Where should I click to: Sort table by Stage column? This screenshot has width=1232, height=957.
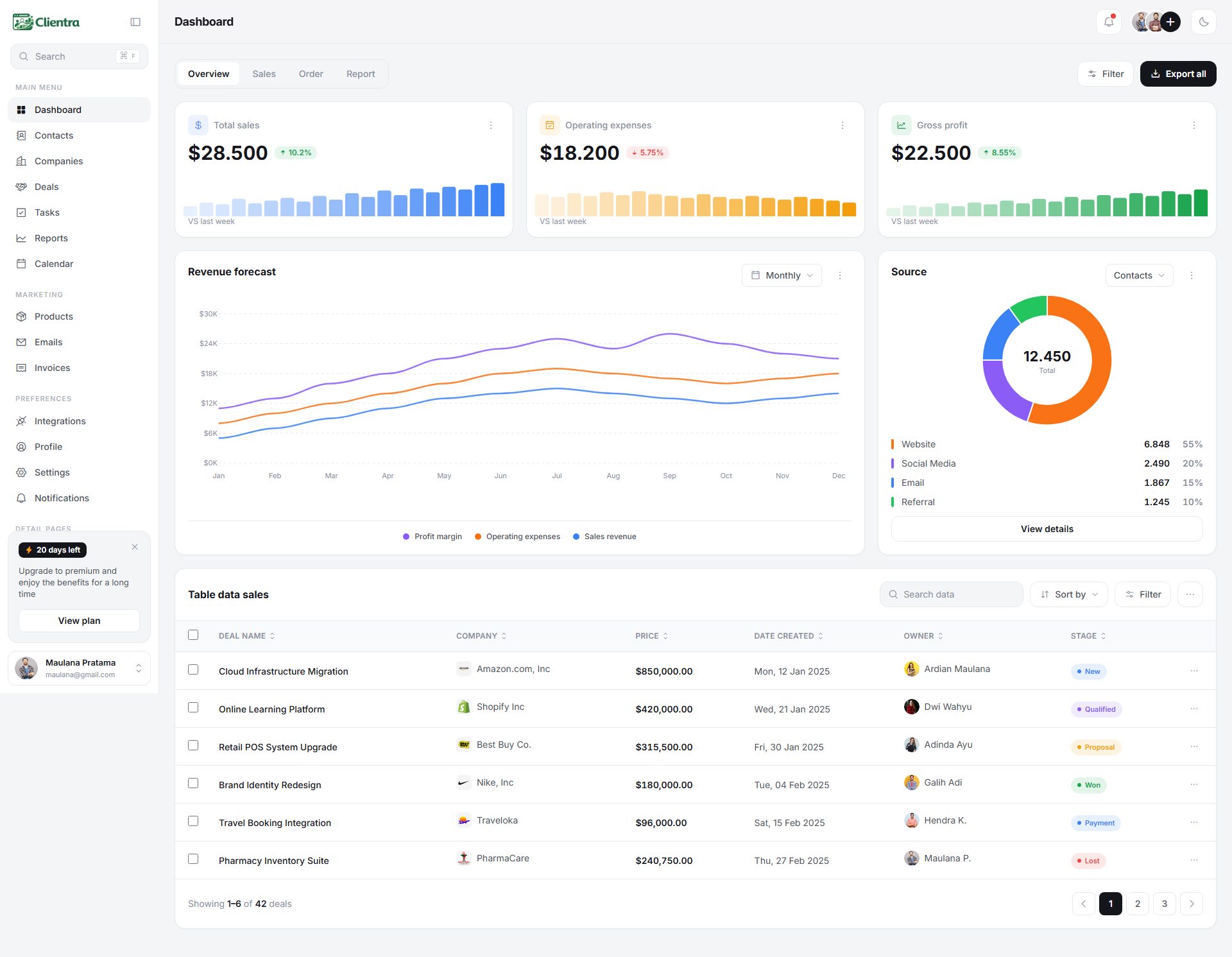(1088, 636)
